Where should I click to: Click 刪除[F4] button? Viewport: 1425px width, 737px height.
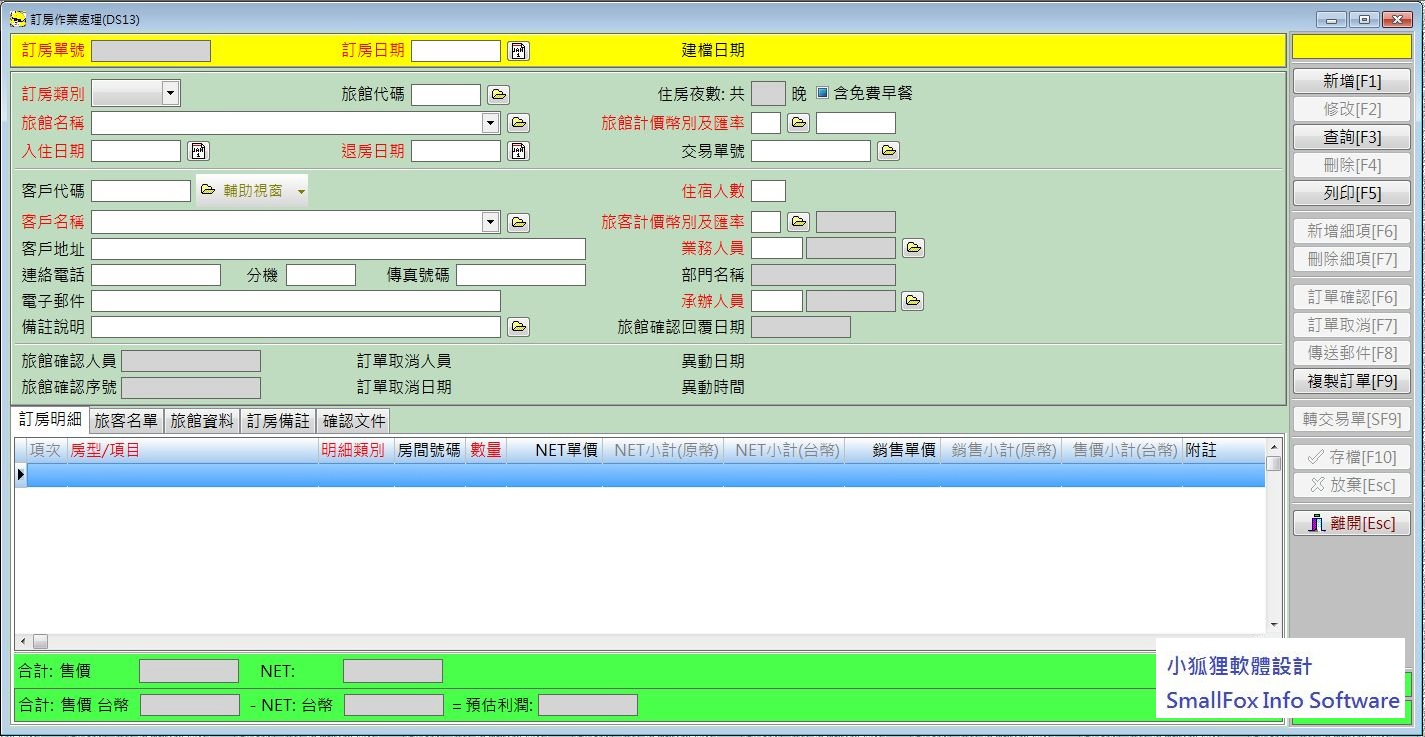point(1352,165)
